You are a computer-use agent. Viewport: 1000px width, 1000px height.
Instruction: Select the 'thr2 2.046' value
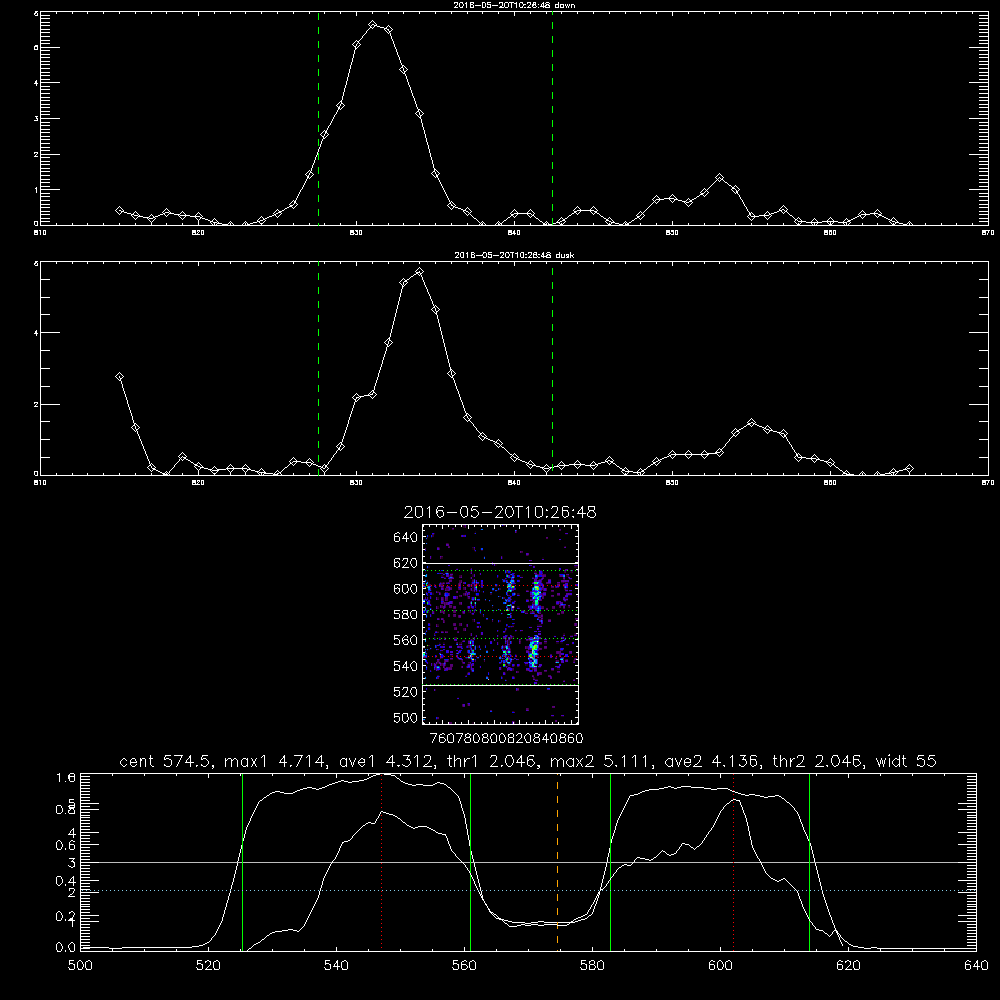[818, 761]
